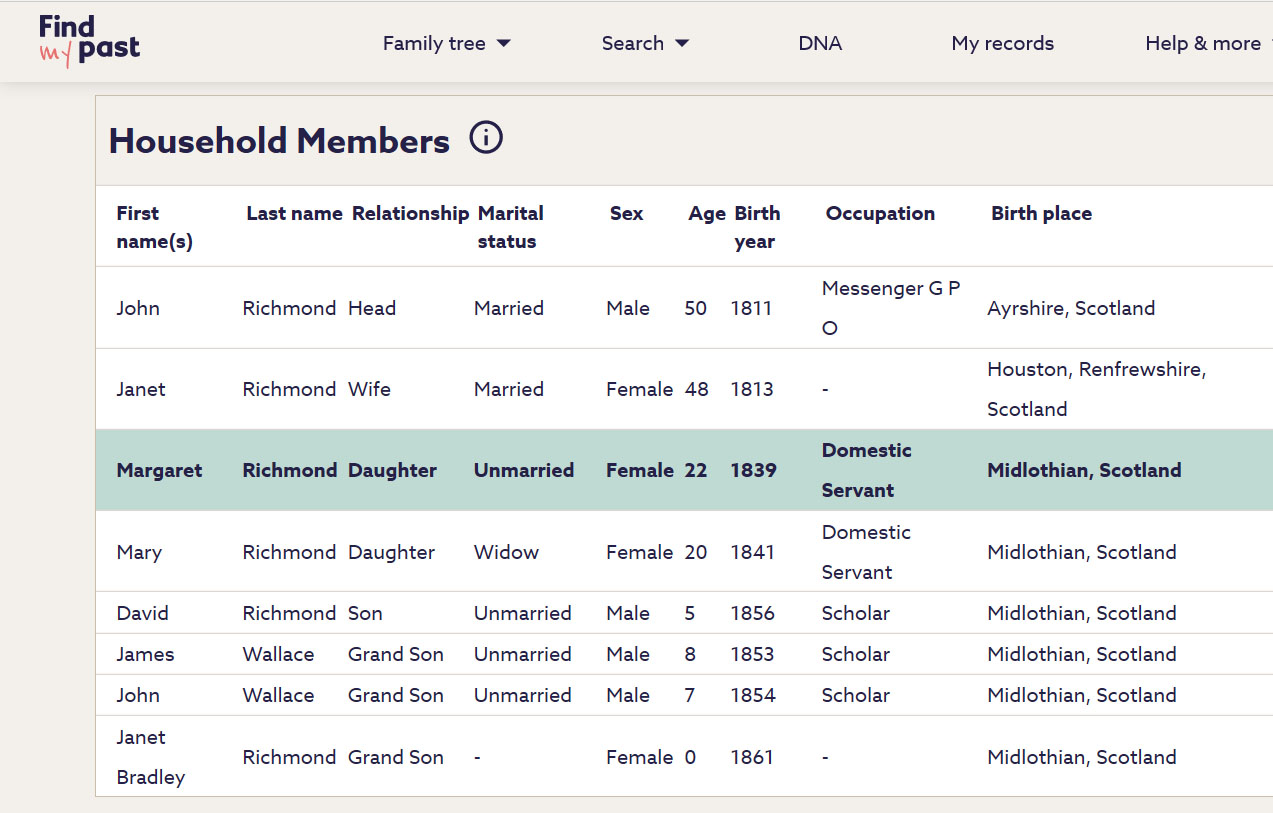Click birth year 1839 in Margaret's row

(x=753, y=470)
